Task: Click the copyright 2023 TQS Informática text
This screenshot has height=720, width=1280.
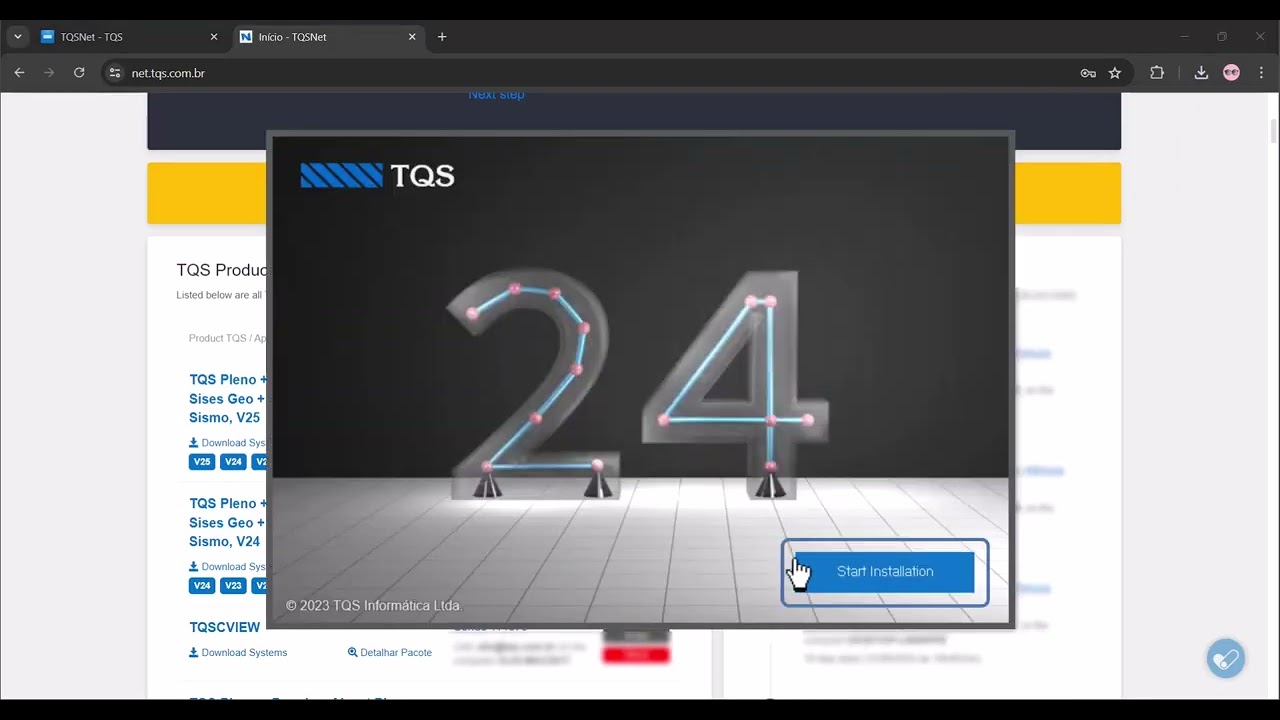Action: pos(373,606)
